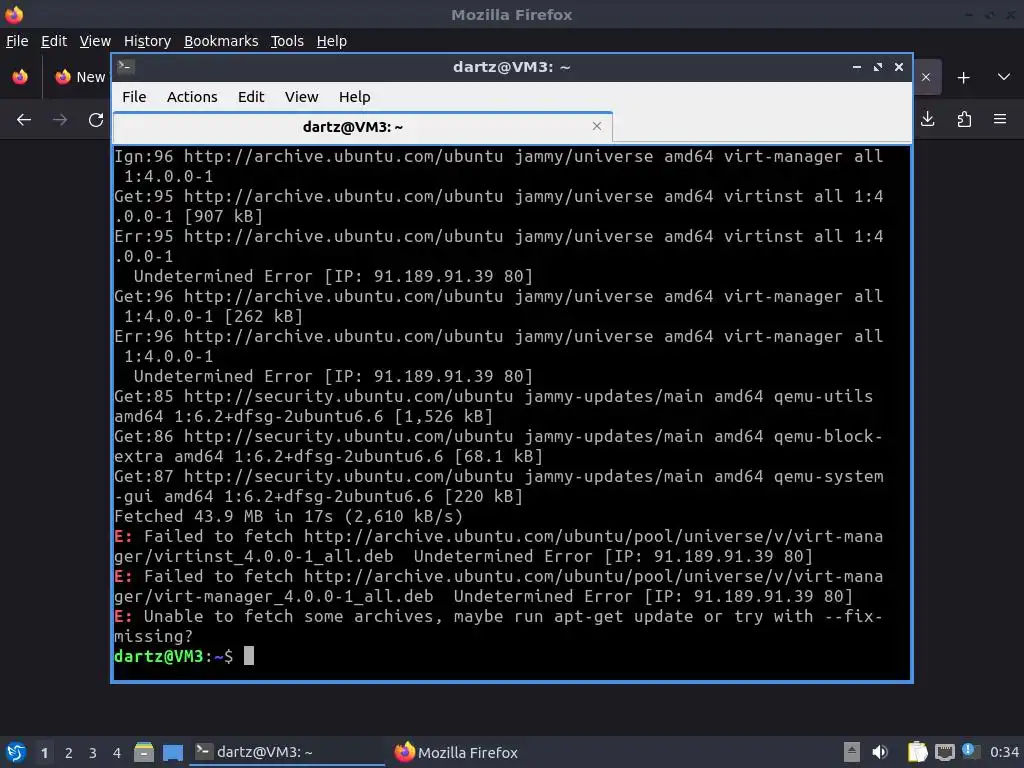Click the terminal window icon in title bar
Image resolution: width=1024 pixels, height=768 pixels.
click(x=126, y=67)
